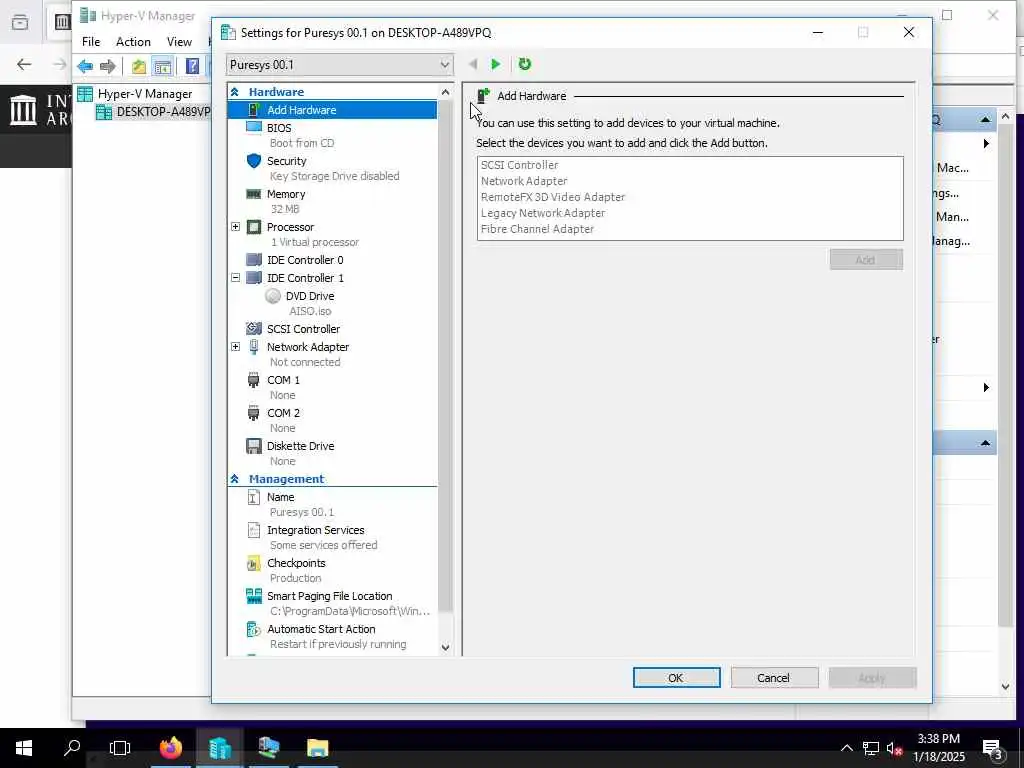
Task: Click the Integration Services icon
Action: coord(253,530)
